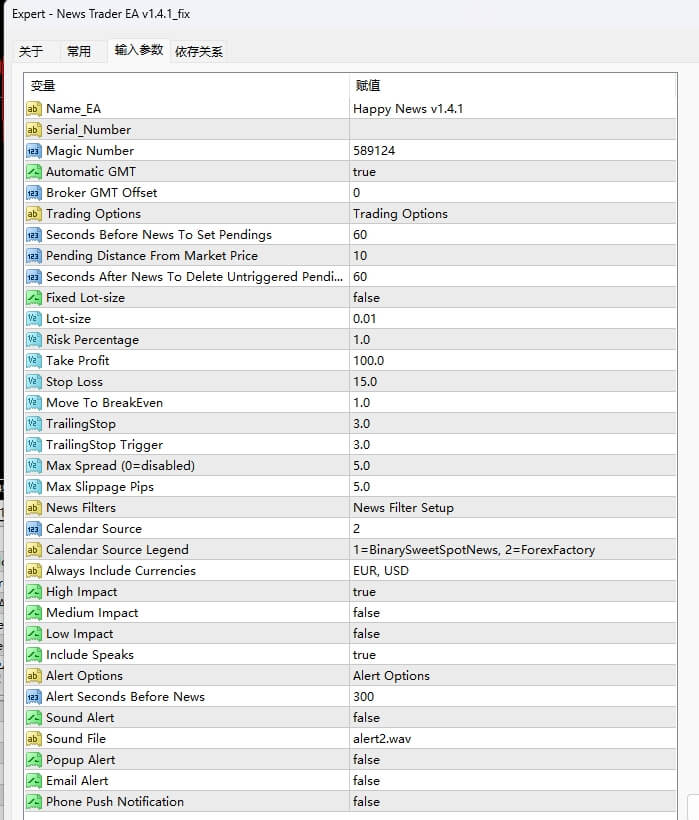Select the 关于 tab
Viewport: 699px width, 820px height.
[33, 50]
